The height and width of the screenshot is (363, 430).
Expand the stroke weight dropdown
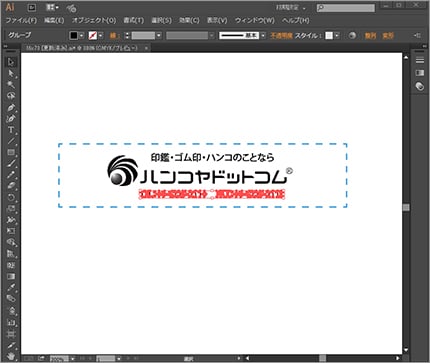click(x=159, y=35)
